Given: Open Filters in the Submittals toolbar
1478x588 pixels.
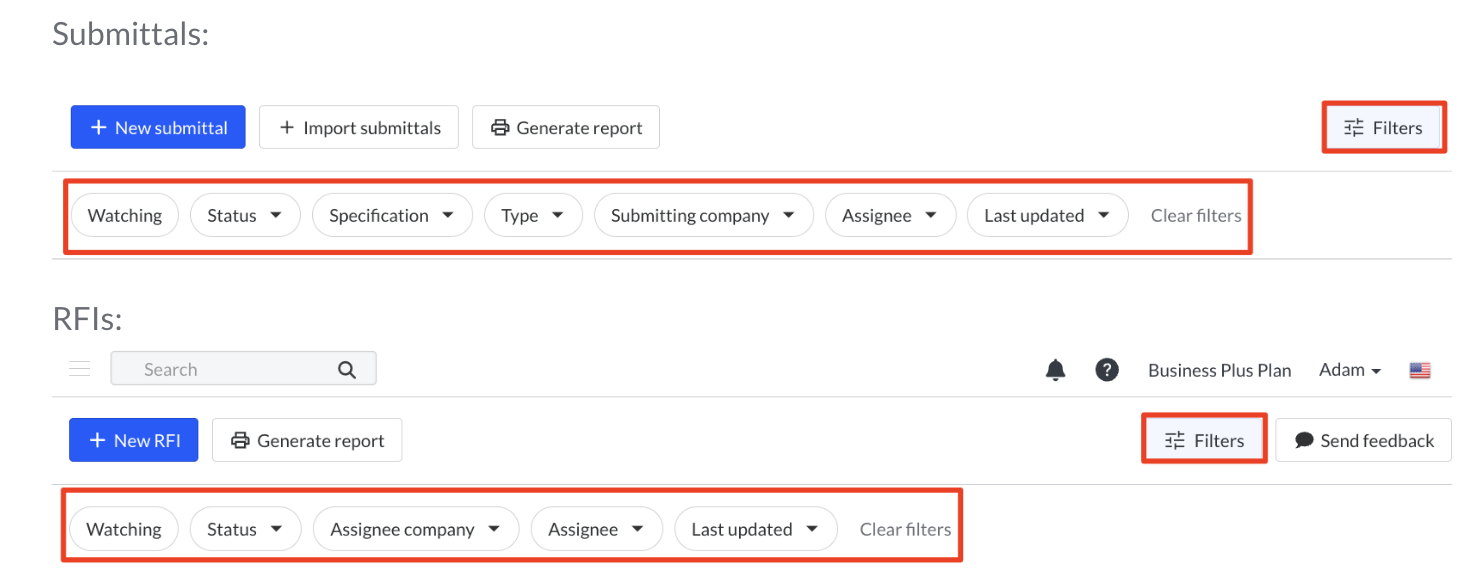Looking at the screenshot, I should (x=1383, y=127).
